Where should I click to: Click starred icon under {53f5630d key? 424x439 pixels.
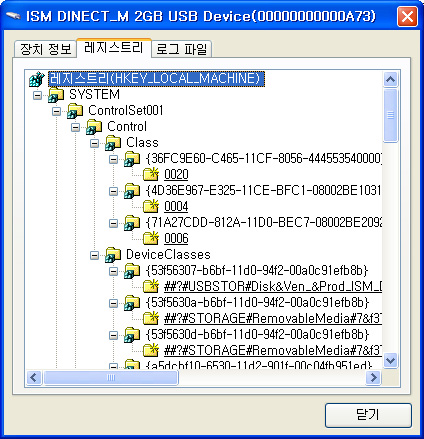pyautogui.click(x=151, y=350)
